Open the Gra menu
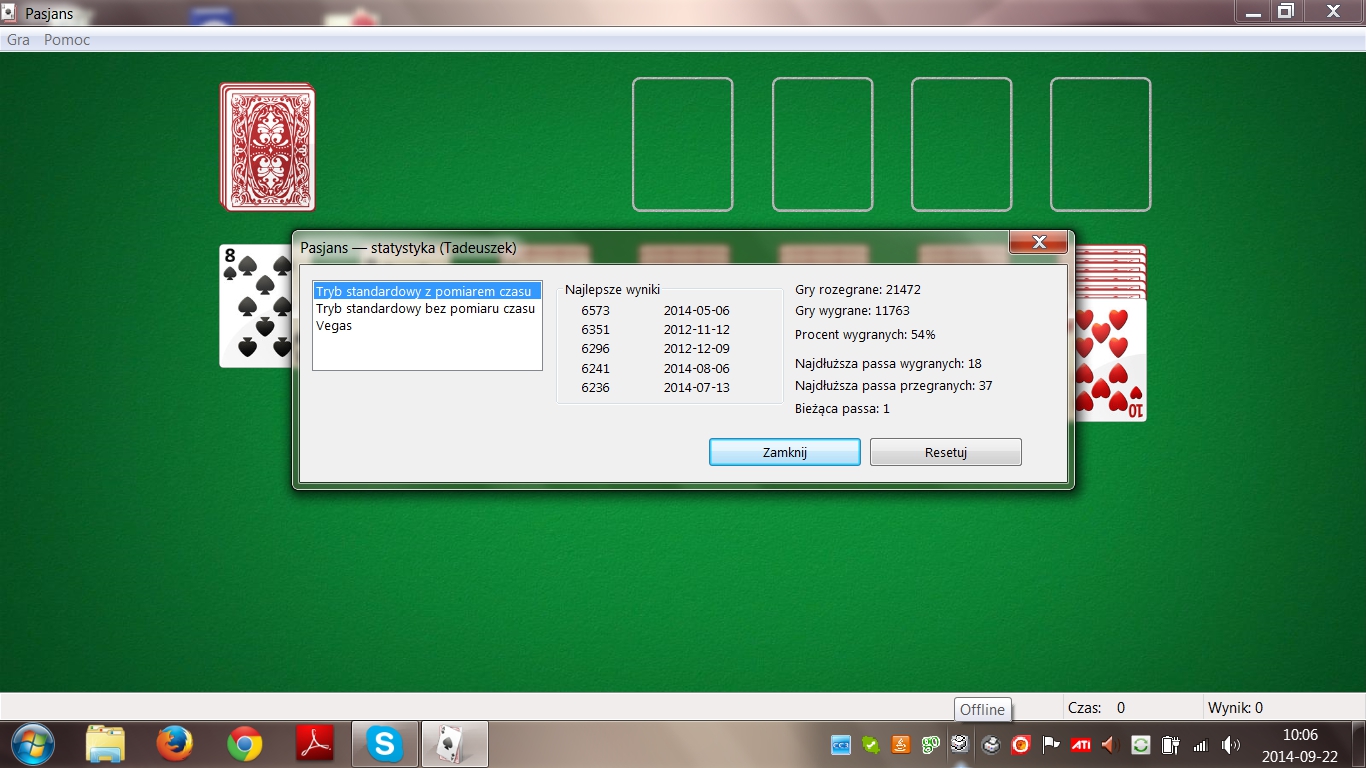Screen dimensions: 1366x768 (18, 40)
